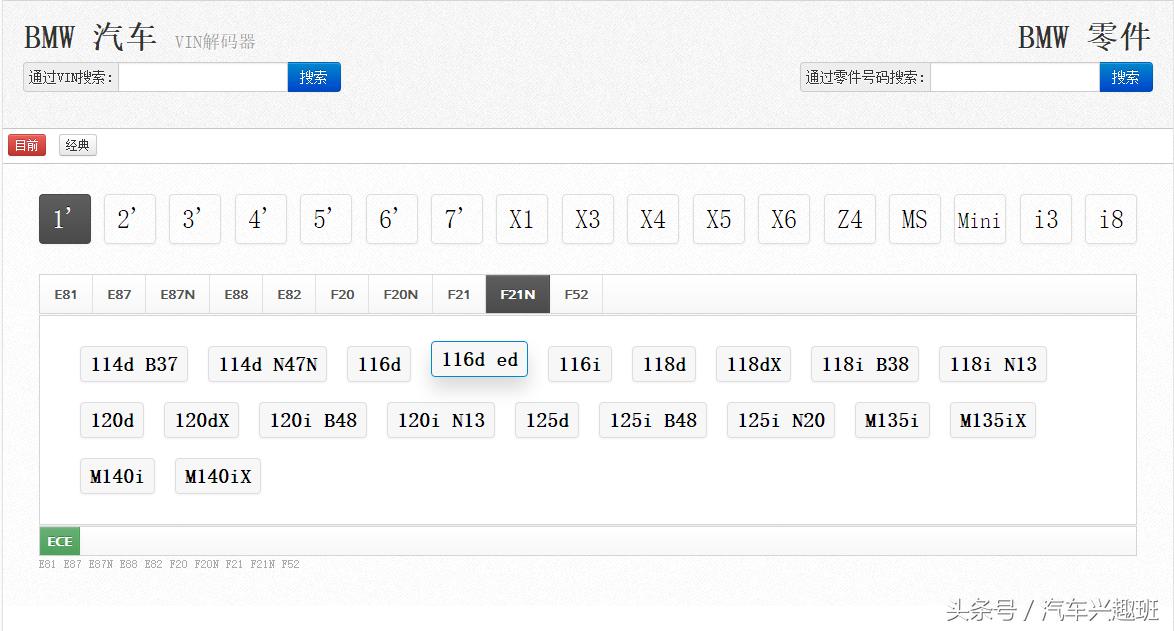Click the active F21N tab
1174x631 pixels.
pyautogui.click(x=518, y=294)
